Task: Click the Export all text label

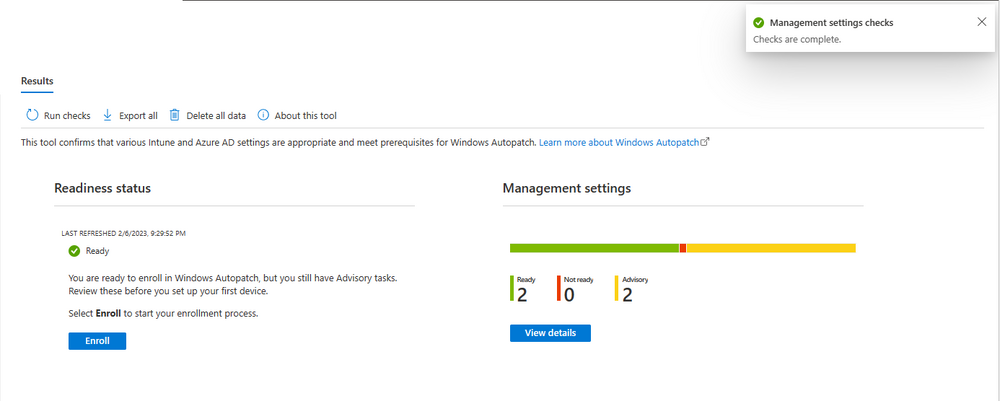Action: coord(138,116)
